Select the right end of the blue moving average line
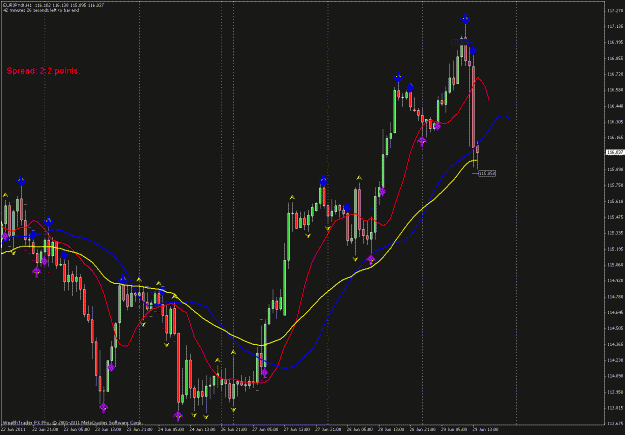 507,118
